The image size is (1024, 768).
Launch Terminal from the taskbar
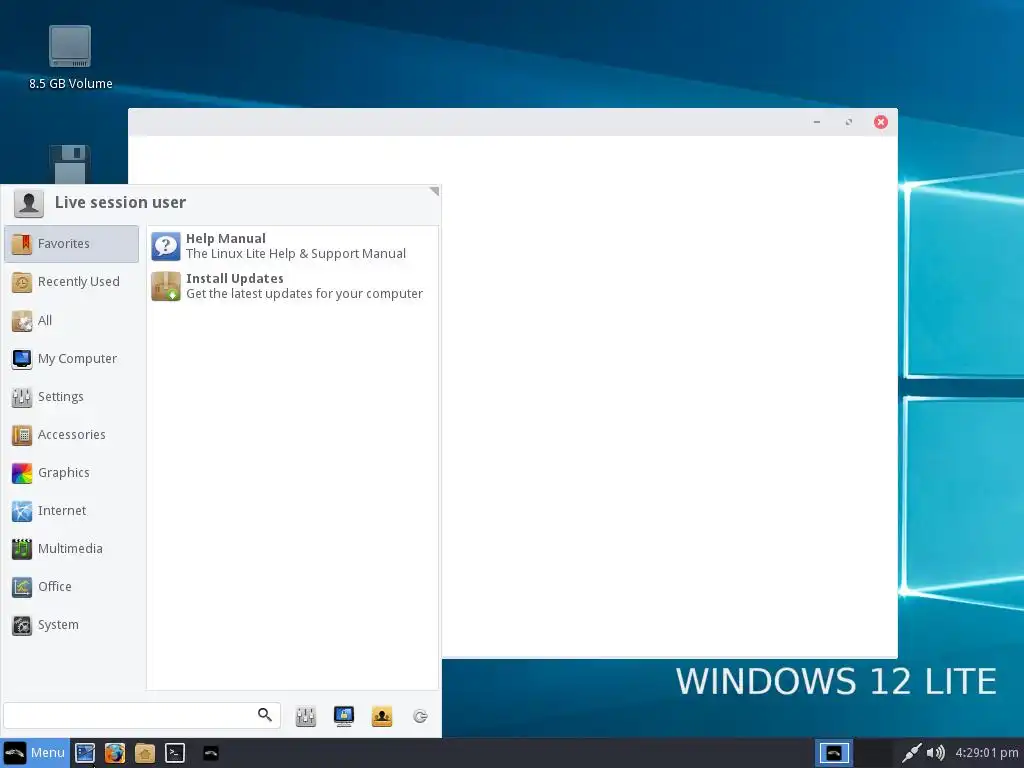175,753
